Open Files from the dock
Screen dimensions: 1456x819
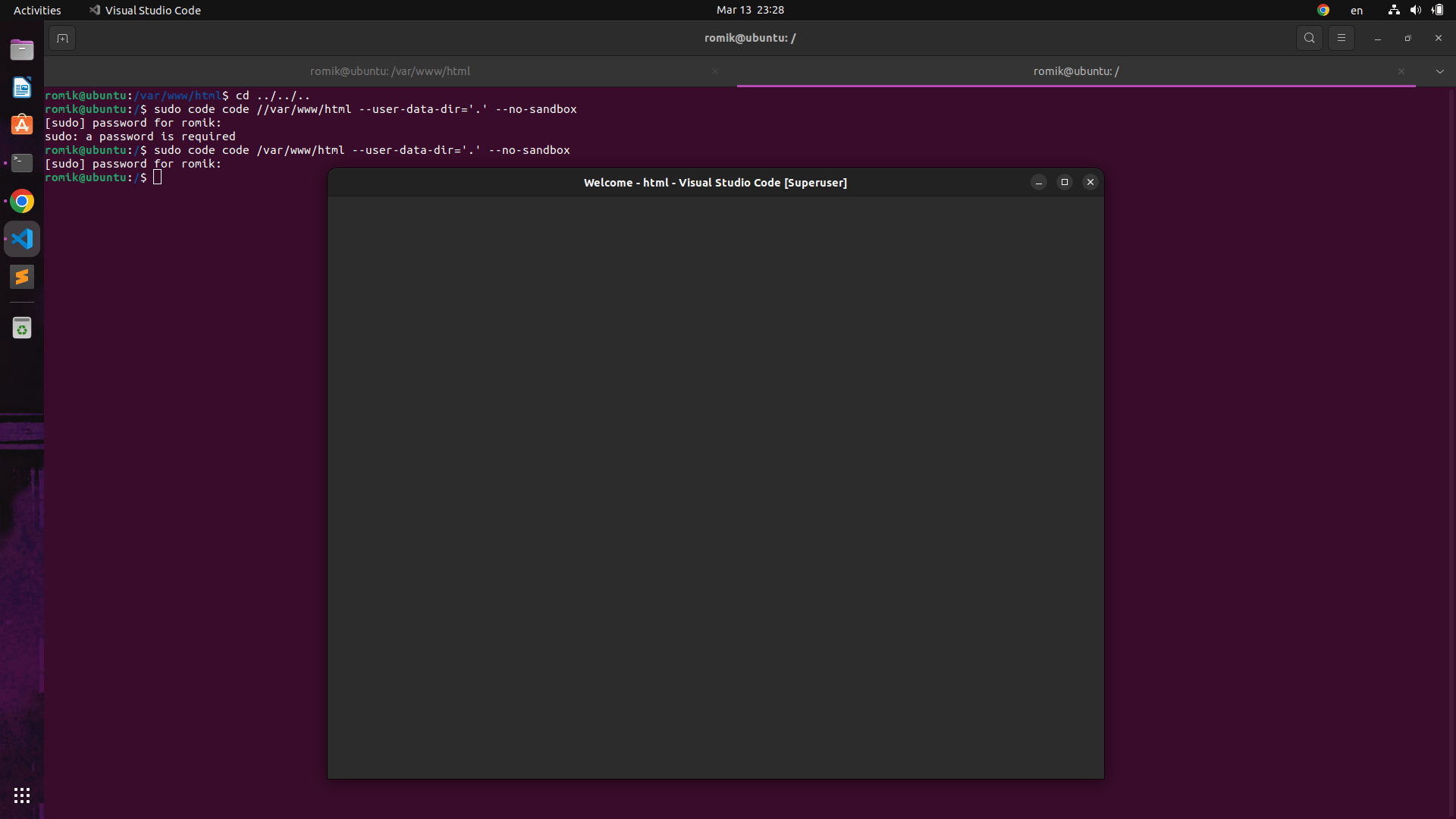pos(22,50)
